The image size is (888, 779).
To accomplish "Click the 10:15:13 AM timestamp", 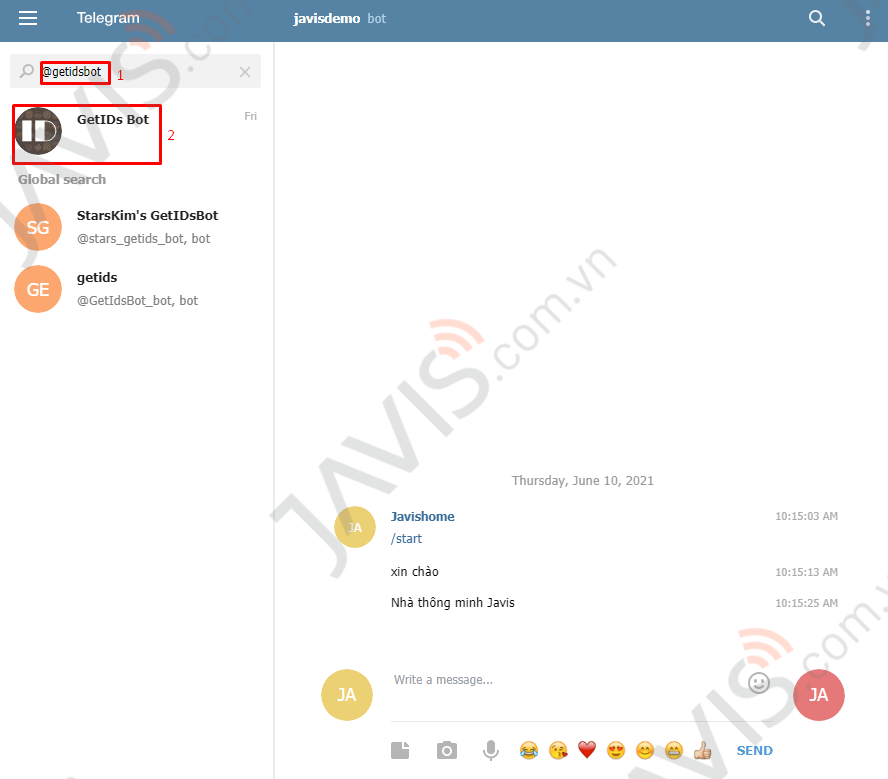I will click(806, 572).
